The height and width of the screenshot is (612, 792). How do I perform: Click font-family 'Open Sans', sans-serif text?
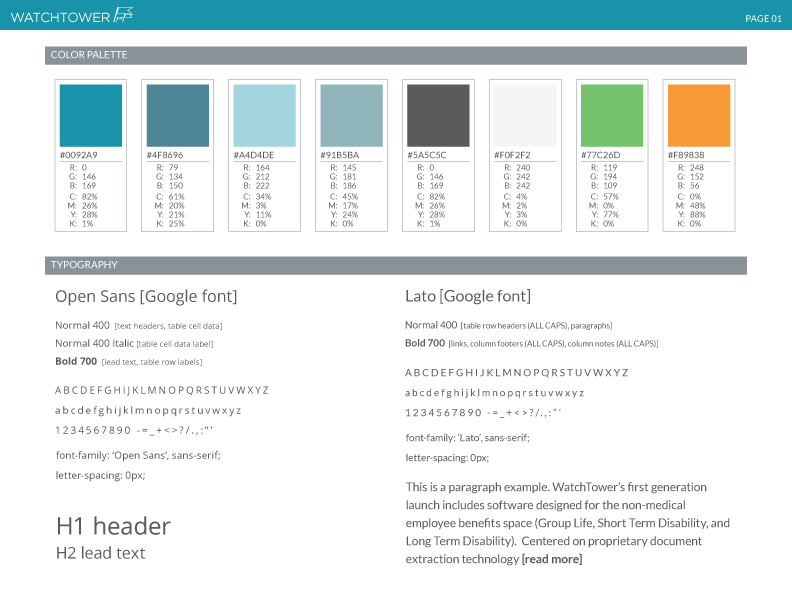click(x=138, y=455)
